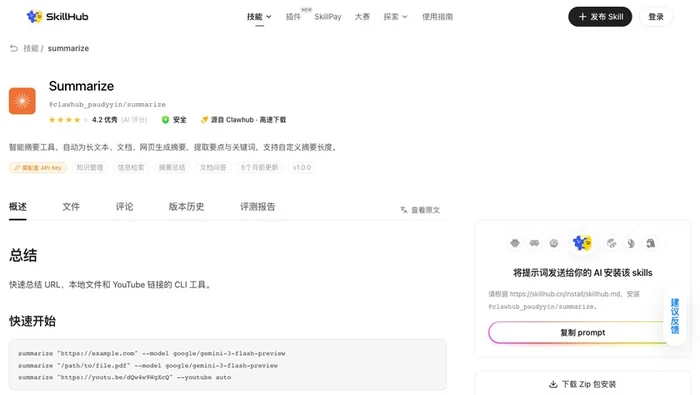This screenshot has width=700, height=395.
Task: Open the 大赛 navigation item
Action: 362,17
